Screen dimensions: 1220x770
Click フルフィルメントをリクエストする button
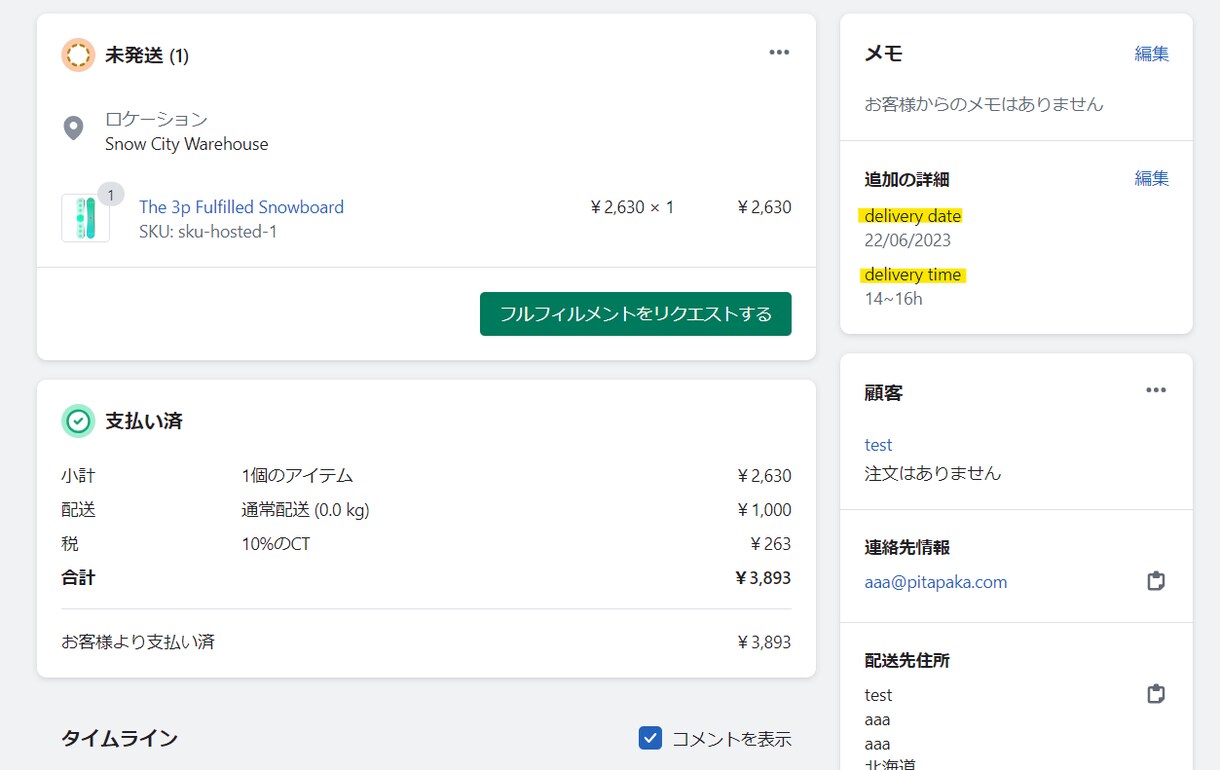point(635,314)
